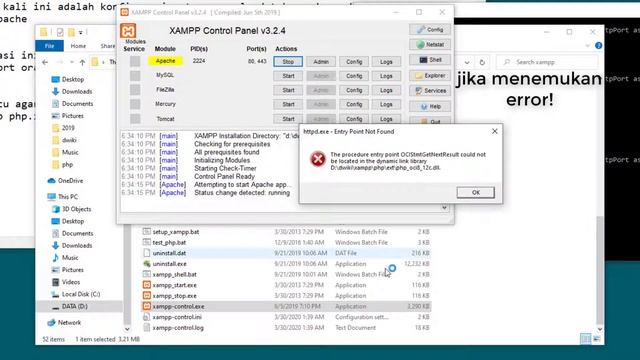The width and height of the screenshot is (640, 360).
Task: Open FileZilla Config menu
Action: coord(354,90)
